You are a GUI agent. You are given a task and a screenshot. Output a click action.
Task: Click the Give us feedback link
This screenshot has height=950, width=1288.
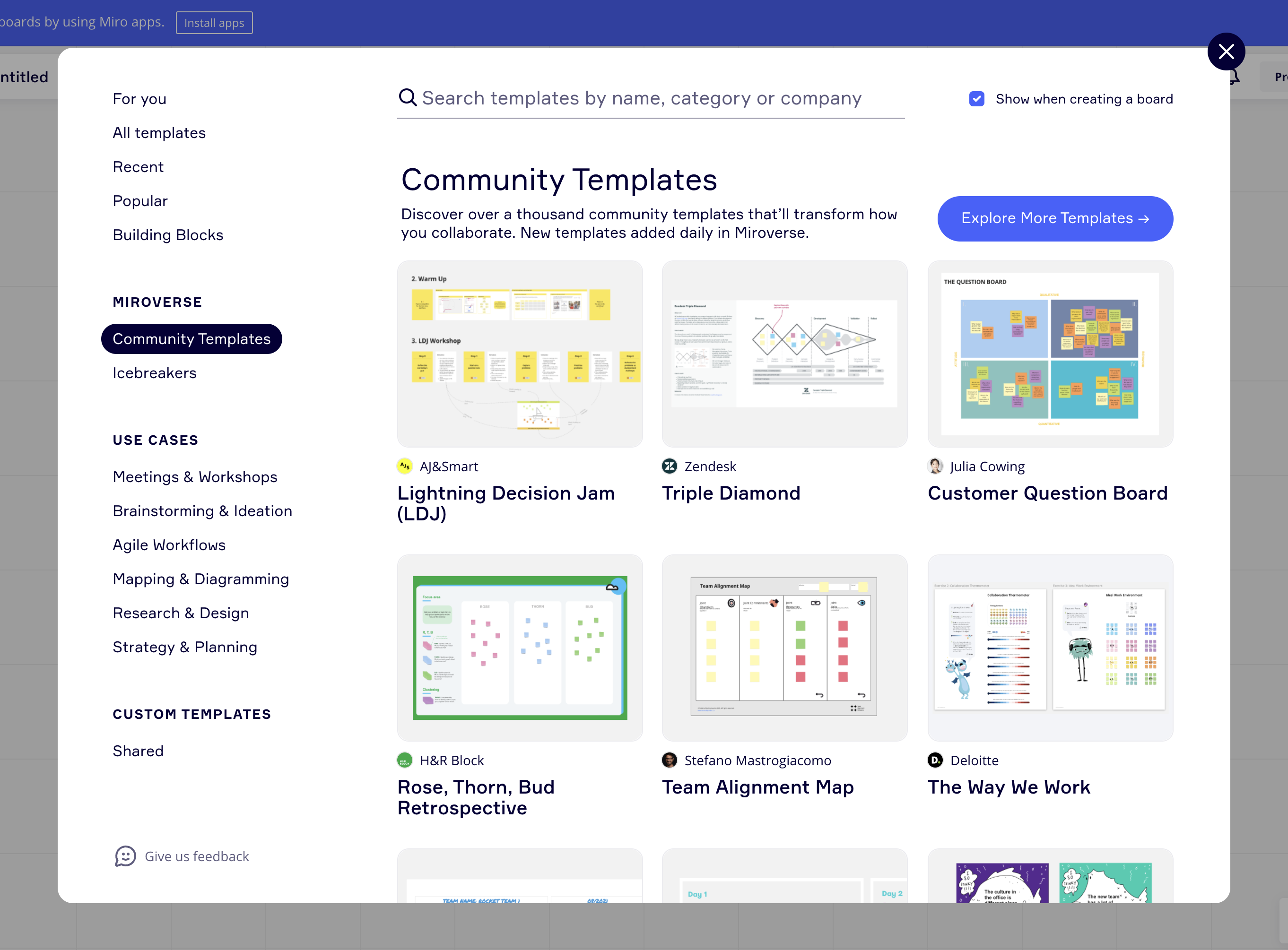point(196,856)
